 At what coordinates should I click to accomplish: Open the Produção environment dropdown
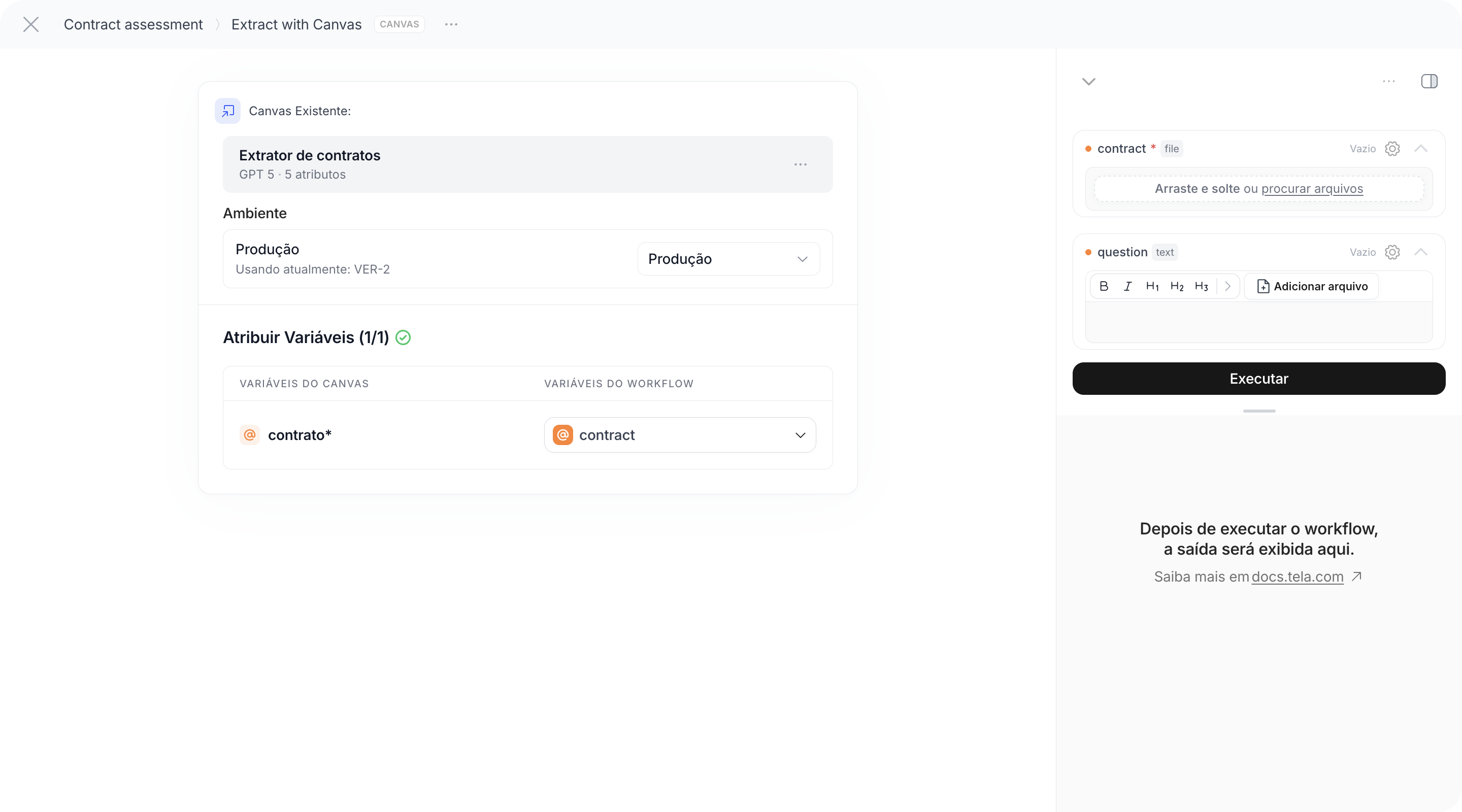click(x=728, y=259)
